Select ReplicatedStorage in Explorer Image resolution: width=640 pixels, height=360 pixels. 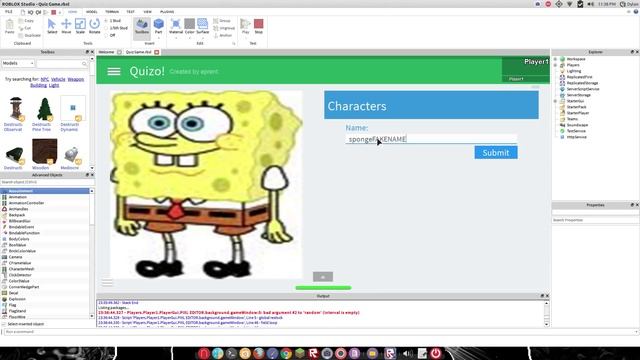582,83
